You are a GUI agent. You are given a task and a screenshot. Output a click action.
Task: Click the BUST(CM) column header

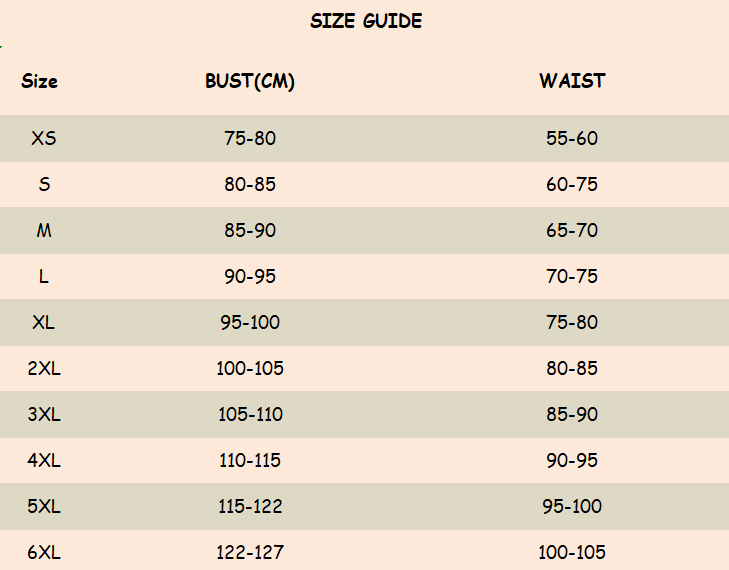pyautogui.click(x=250, y=81)
